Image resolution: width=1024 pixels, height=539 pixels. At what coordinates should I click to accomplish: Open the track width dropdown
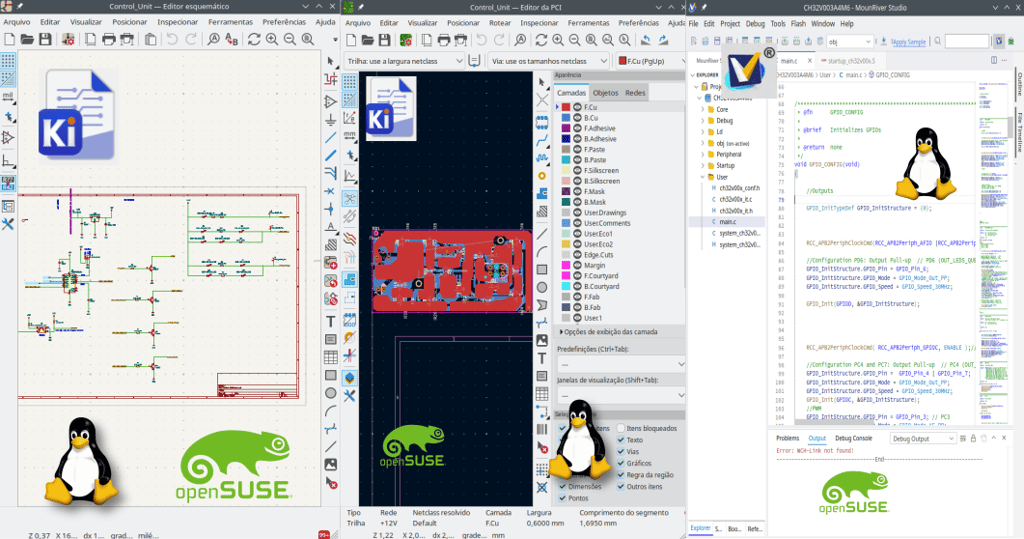pyautogui.click(x=404, y=61)
